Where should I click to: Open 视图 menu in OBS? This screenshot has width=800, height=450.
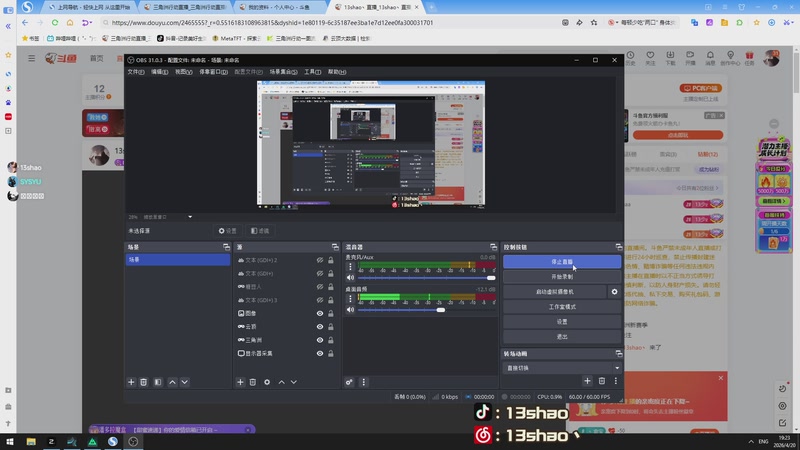184,72
